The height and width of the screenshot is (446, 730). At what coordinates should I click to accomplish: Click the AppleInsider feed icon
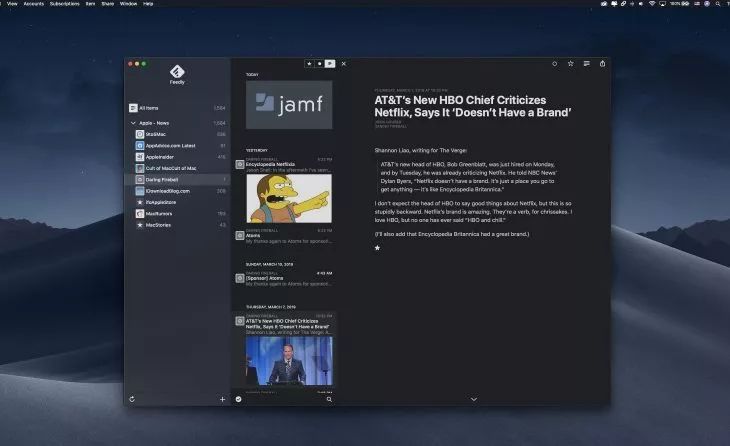tap(140, 157)
